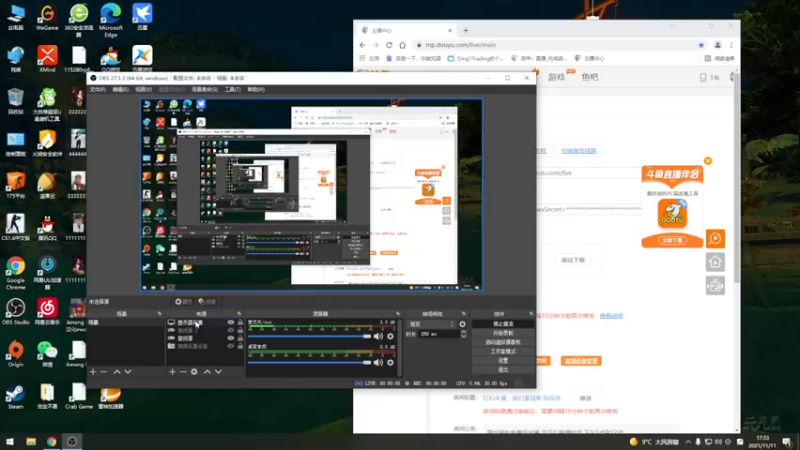Open Chrome three-dot menu
This screenshot has height=450, width=800.
731,45
